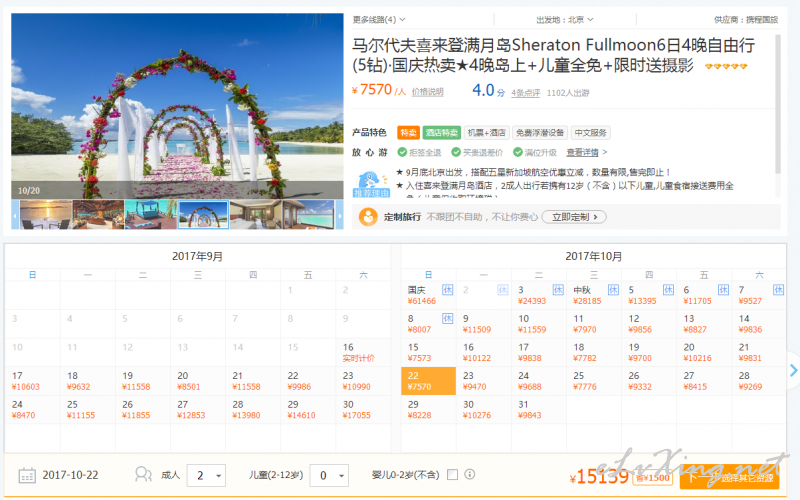Select highlighted October 22 priced ¥7570
800x500 pixels.
pos(429,381)
